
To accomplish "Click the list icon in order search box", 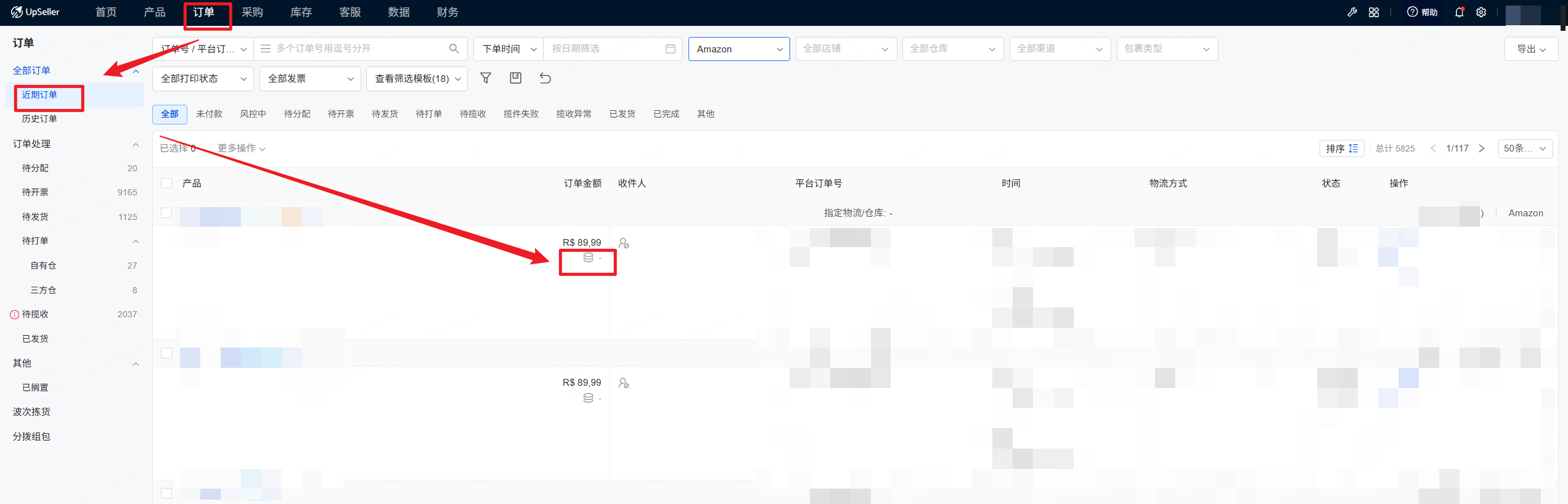I will 266,49.
